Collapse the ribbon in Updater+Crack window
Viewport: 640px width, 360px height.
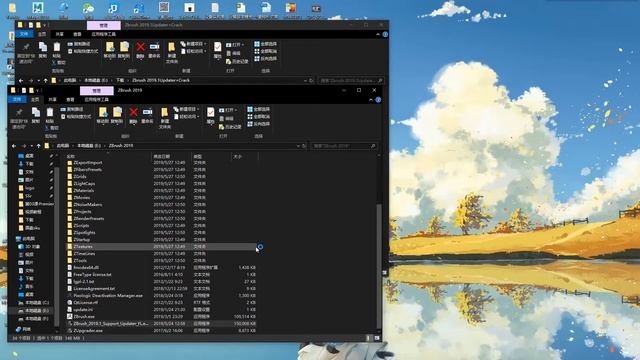click(378, 34)
